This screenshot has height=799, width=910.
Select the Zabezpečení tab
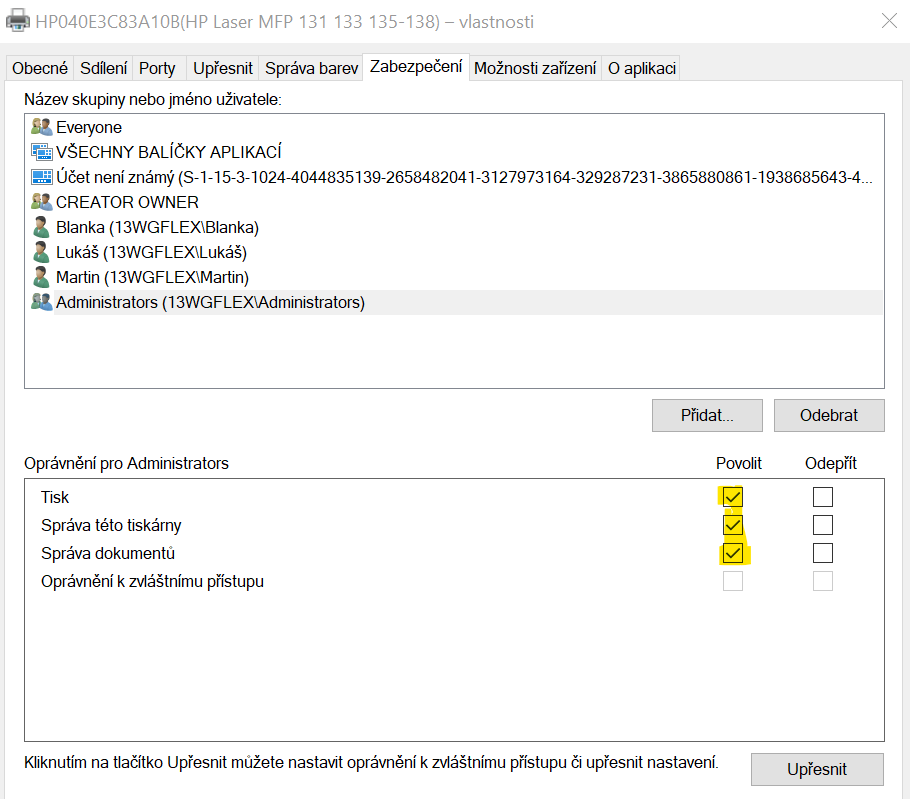[x=416, y=66]
